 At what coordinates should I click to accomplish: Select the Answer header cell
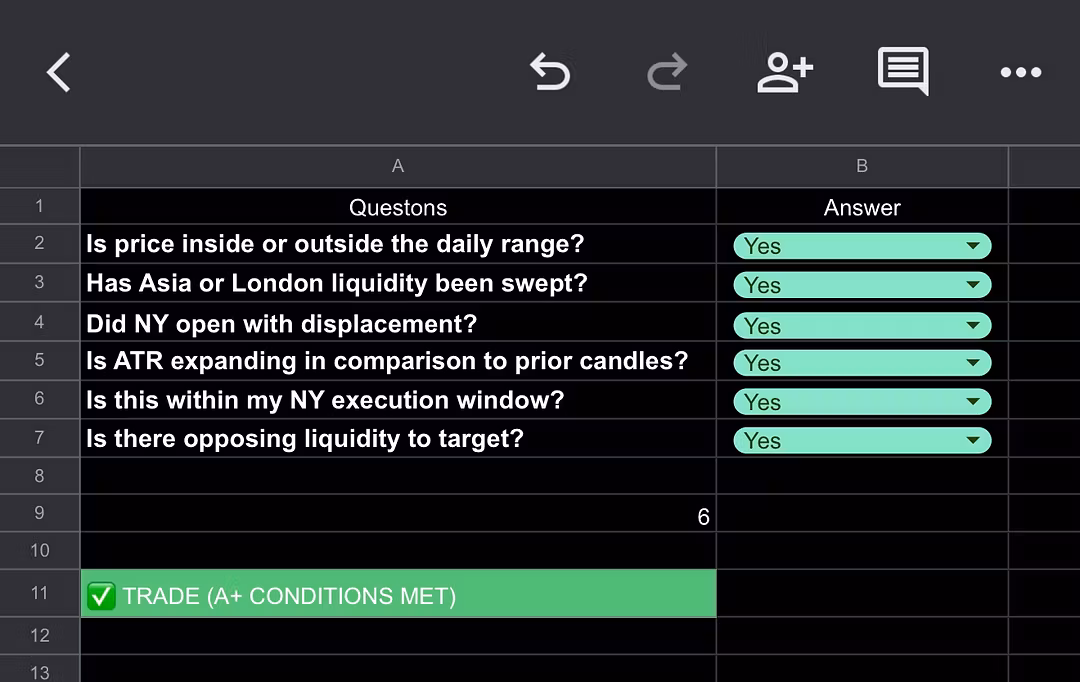(862, 208)
